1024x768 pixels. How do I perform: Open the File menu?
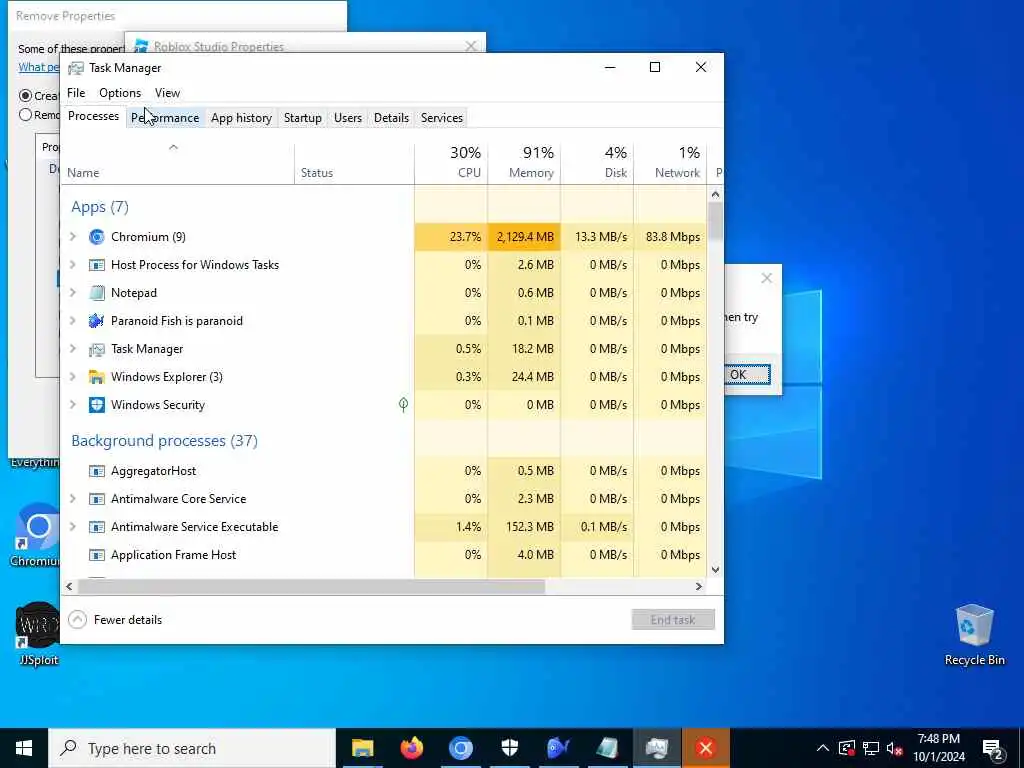76,93
